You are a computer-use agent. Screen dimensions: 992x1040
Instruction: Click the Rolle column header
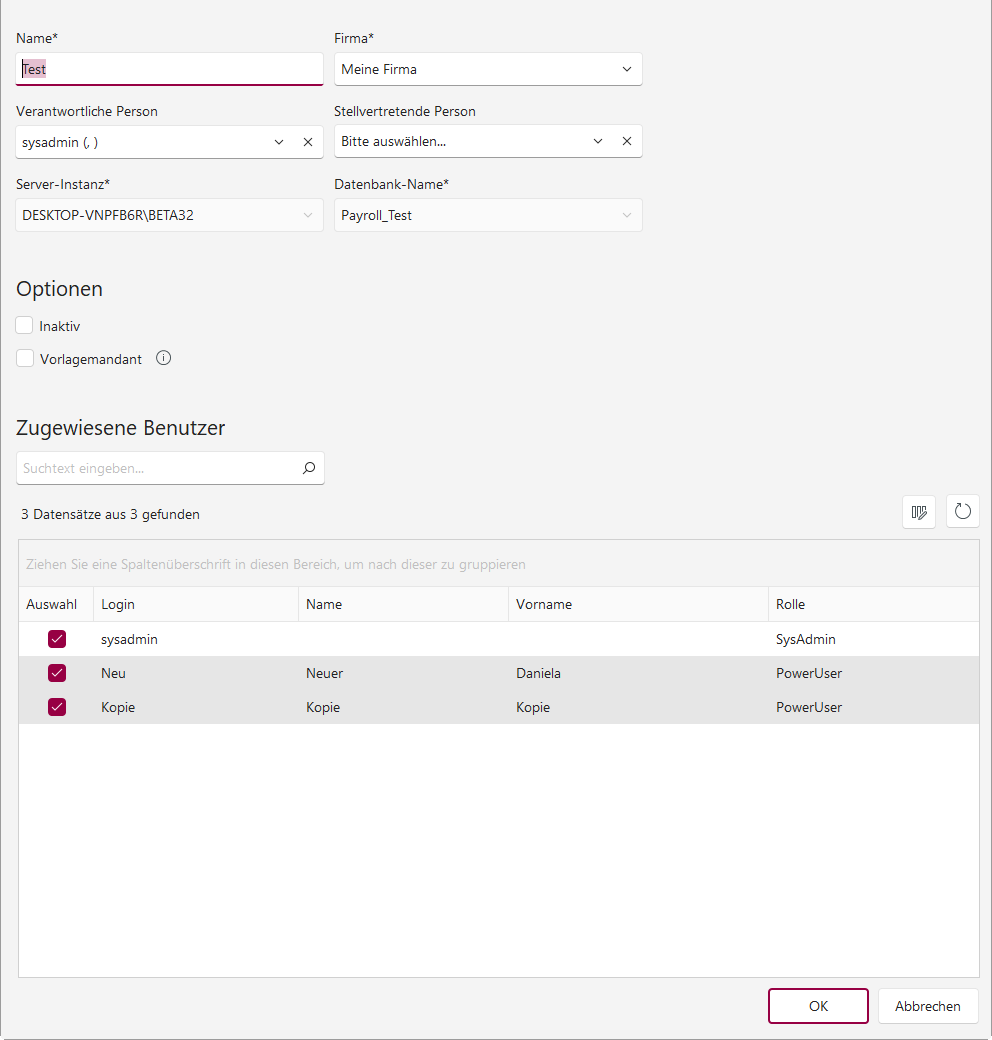coord(790,604)
